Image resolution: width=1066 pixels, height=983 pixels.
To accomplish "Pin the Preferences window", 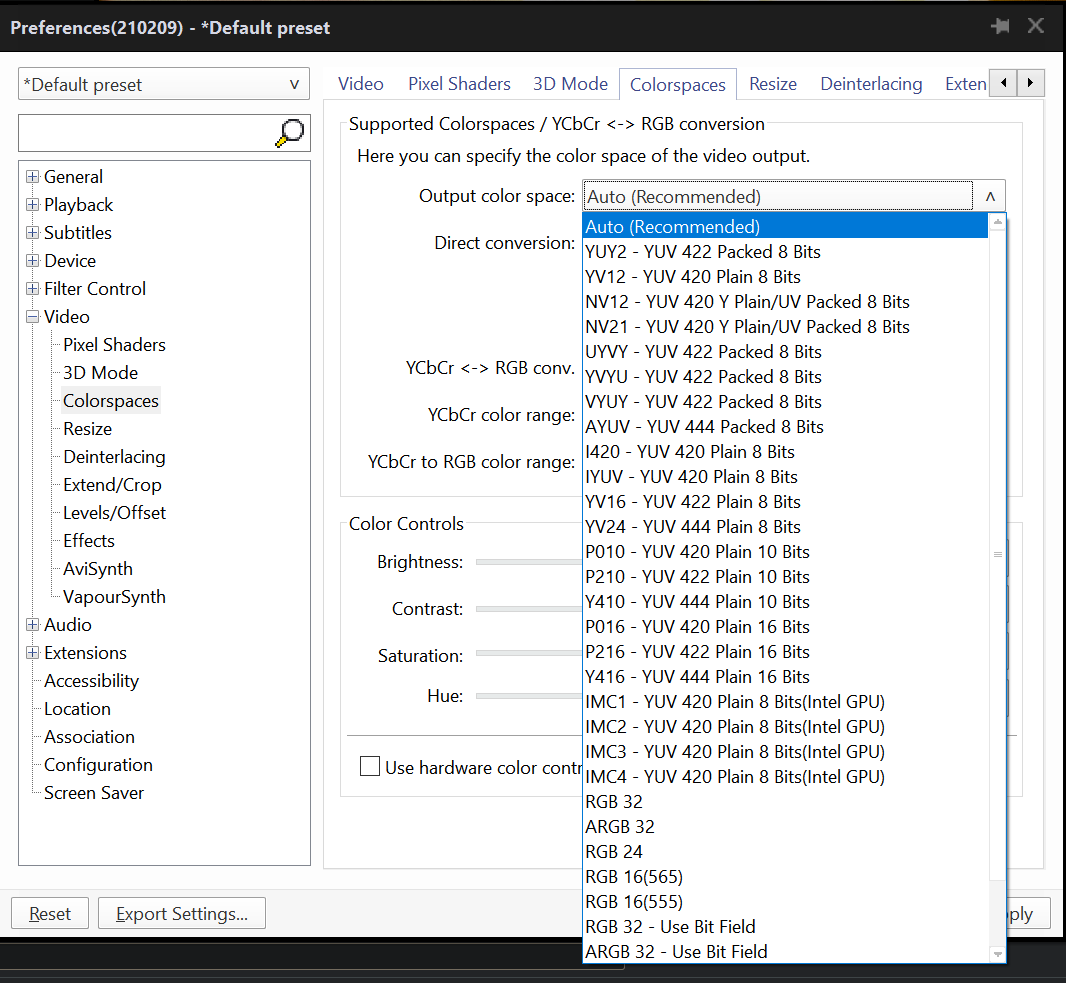I will tap(999, 27).
